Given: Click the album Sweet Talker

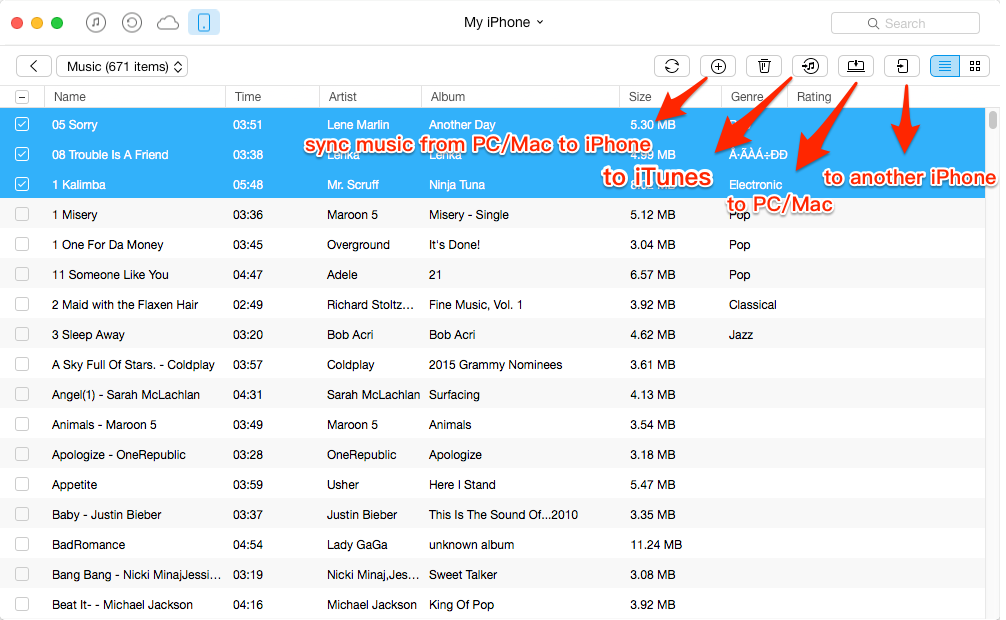Looking at the screenshot, I should pyautogui.click(x=463, y=575).
